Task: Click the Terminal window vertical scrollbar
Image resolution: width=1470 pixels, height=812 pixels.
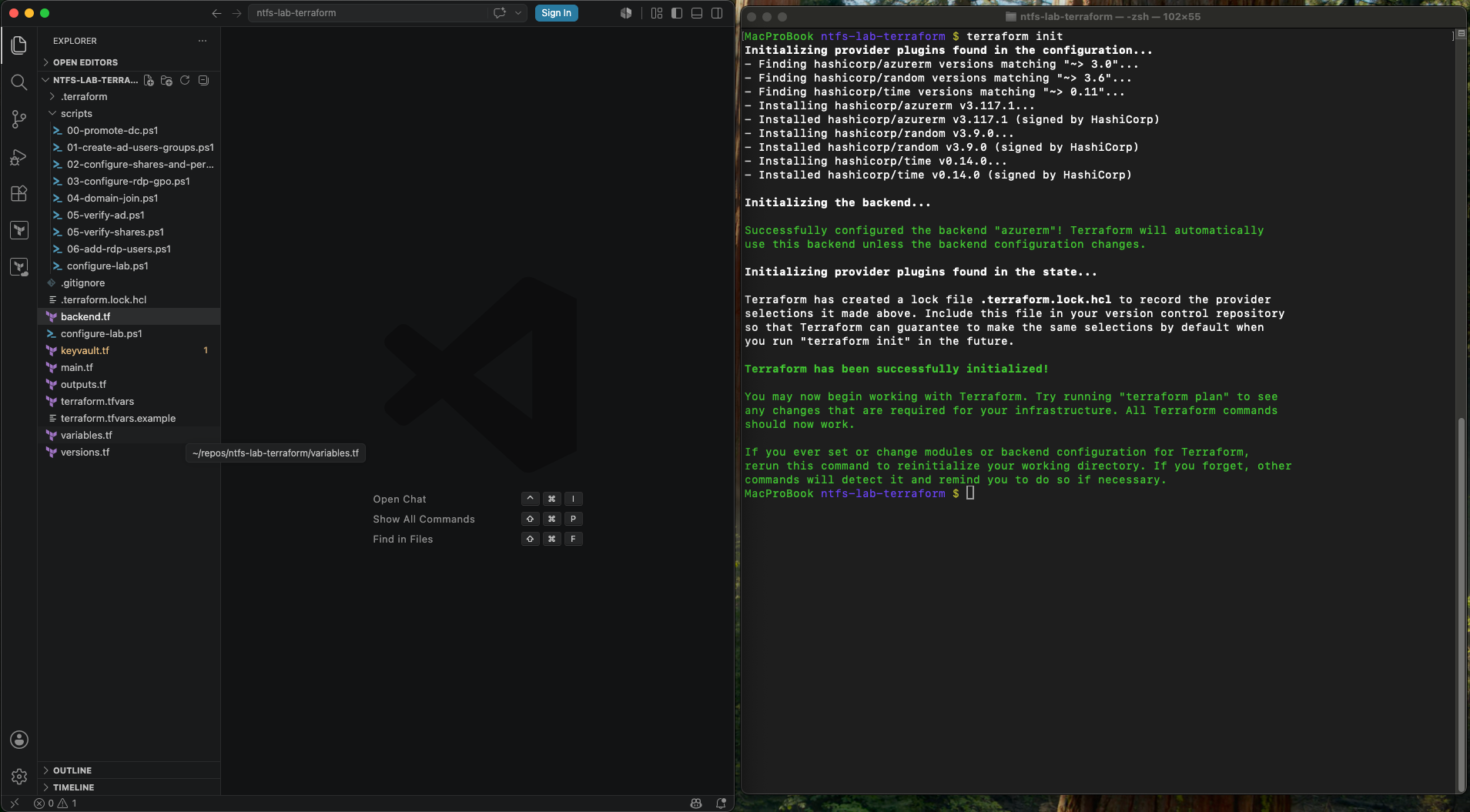Action: click(1461, 604)
